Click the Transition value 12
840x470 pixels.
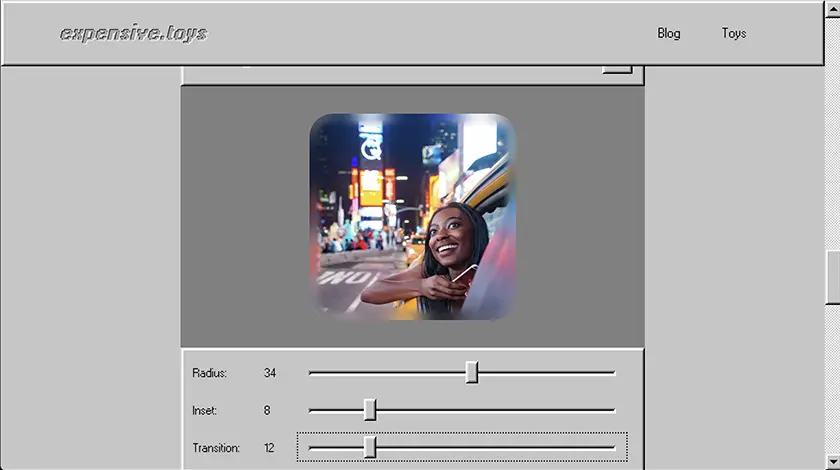[x=269, y=448]
